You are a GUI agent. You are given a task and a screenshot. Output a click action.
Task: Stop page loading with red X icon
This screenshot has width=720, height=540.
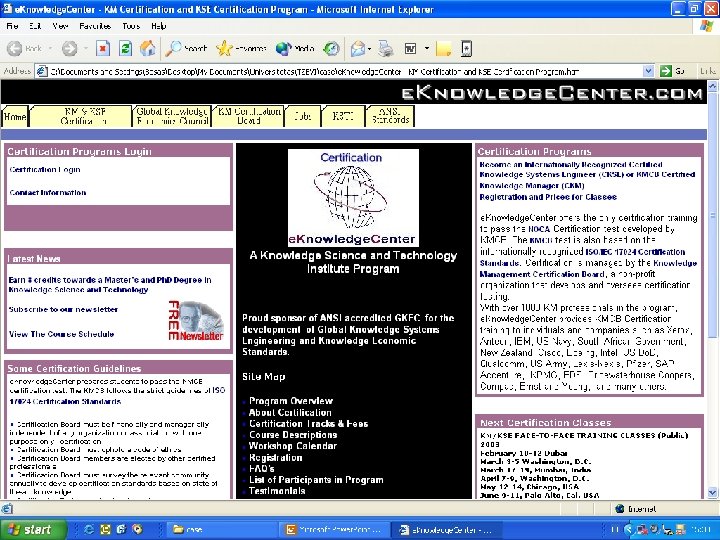tap(103, 48)
